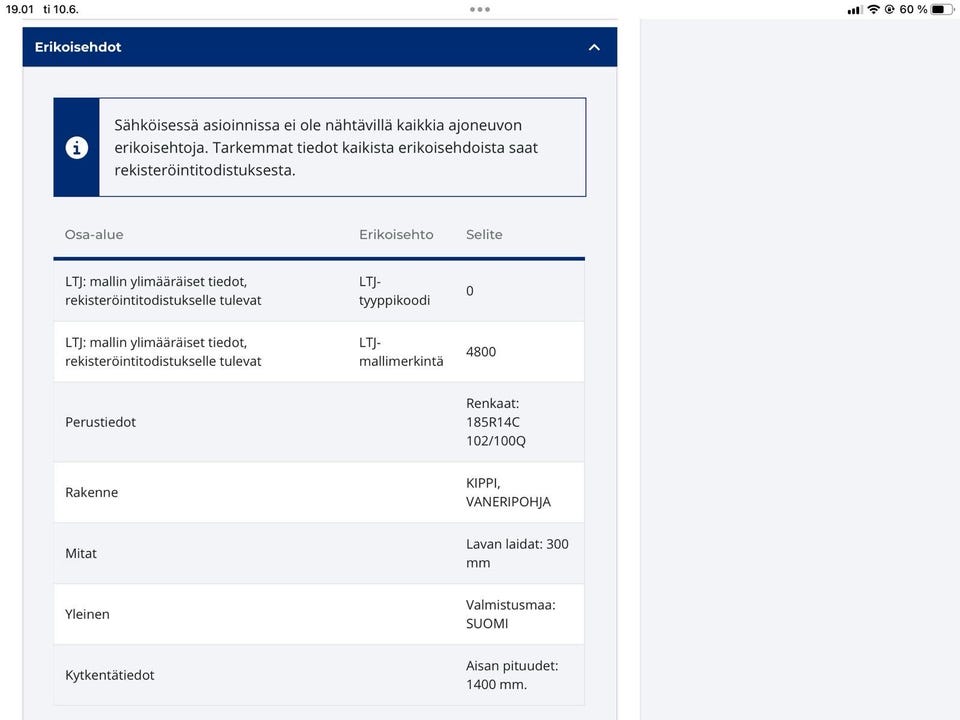This screenshot has height=720, width=960.
Task: Click the Erikoisehto column header
Action: [396, 235]
